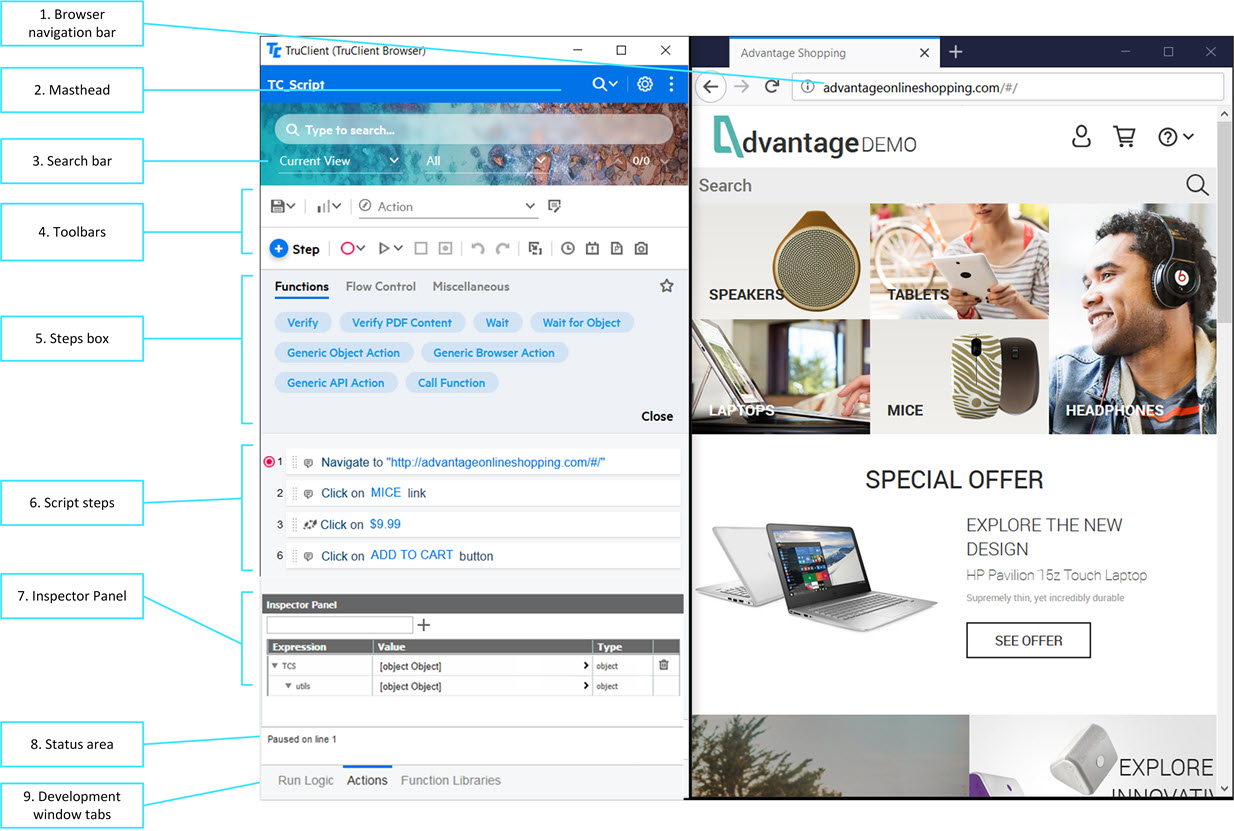1234x831 pixels.
Task: Add a new step with Step button
Action: (295, 249)
